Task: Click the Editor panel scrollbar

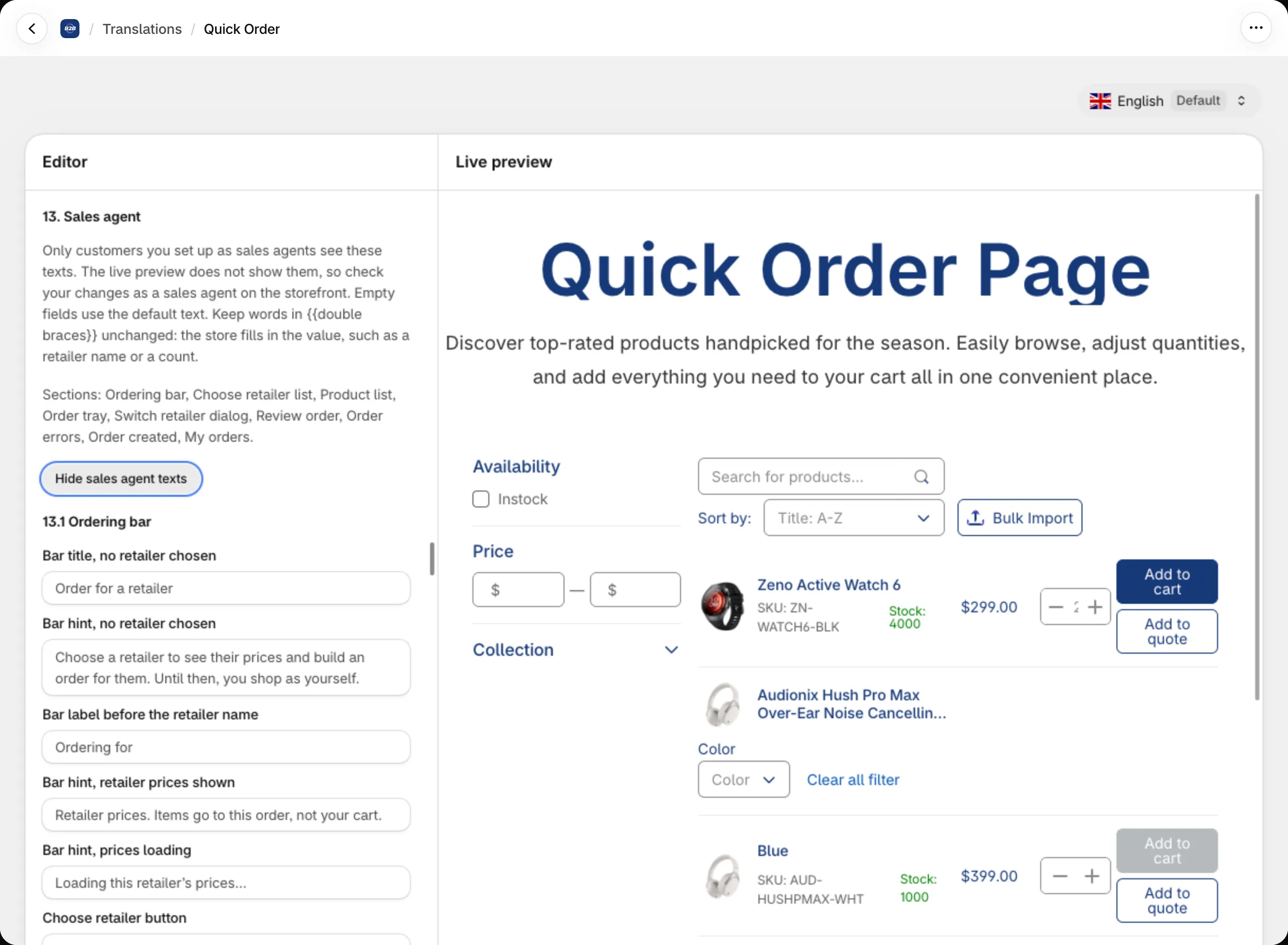Action: coord(432,559)
